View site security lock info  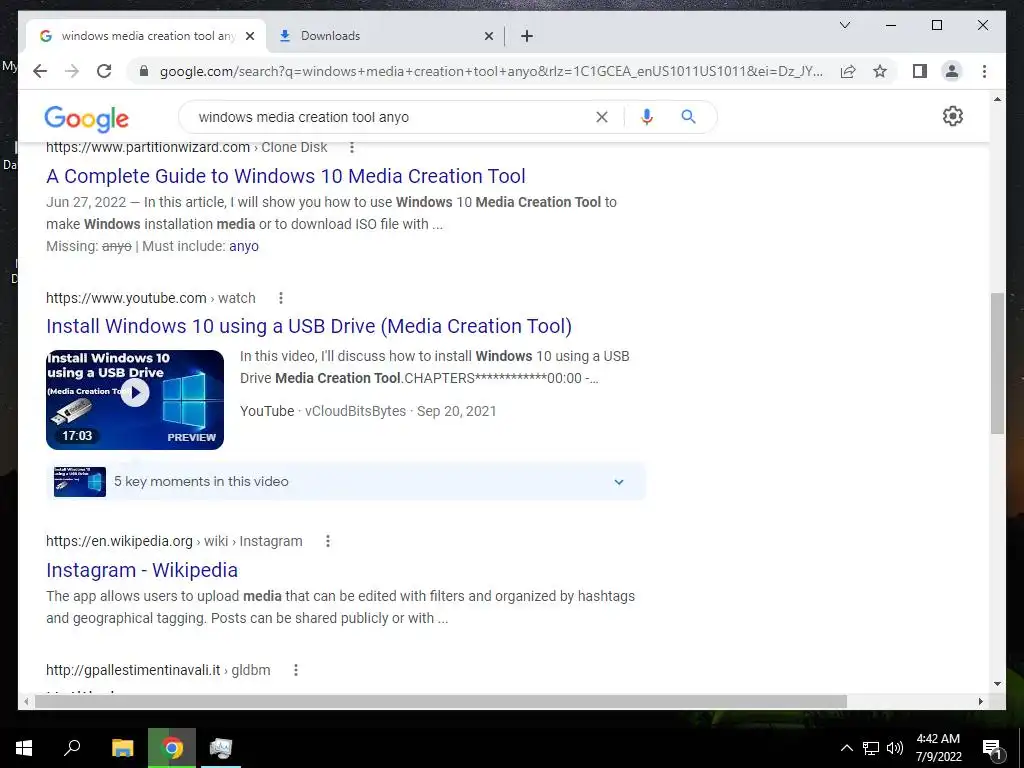pos(144,71)
